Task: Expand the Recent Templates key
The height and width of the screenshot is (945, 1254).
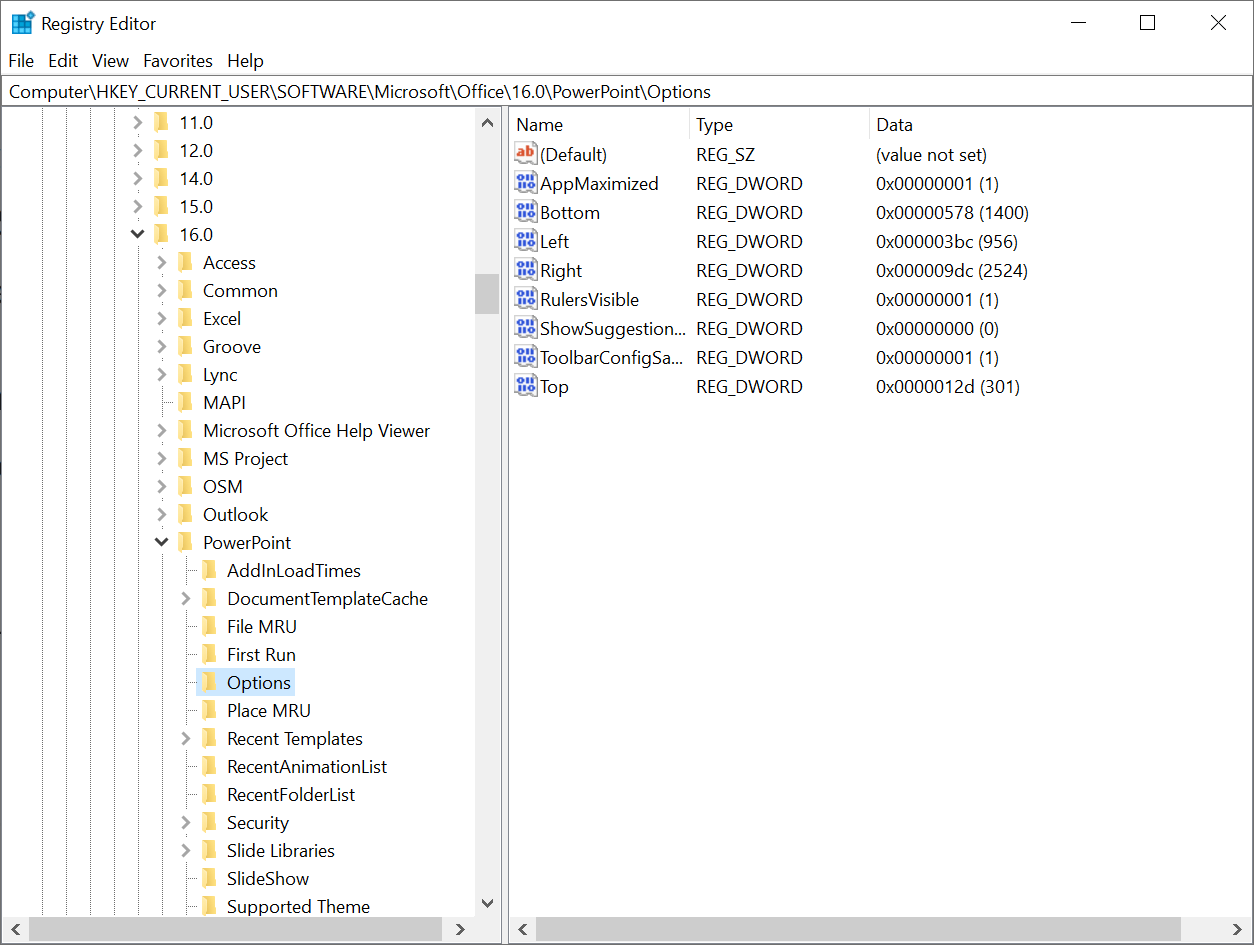Action: [186, 738]
